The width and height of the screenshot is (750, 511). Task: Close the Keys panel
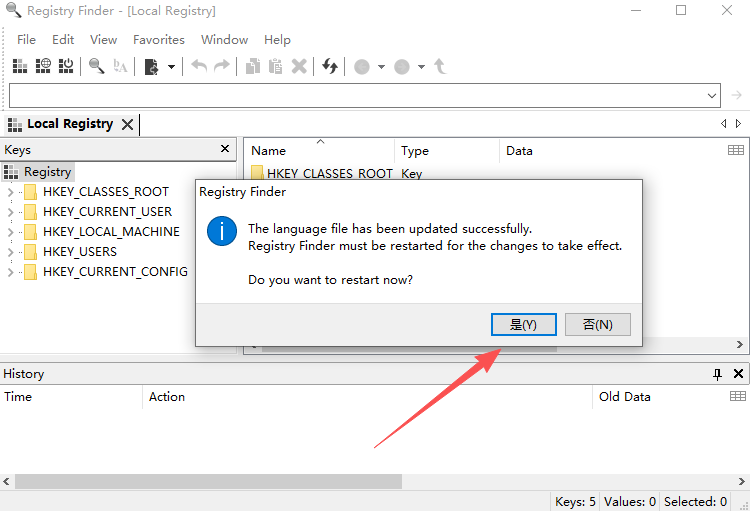[225, 149]
